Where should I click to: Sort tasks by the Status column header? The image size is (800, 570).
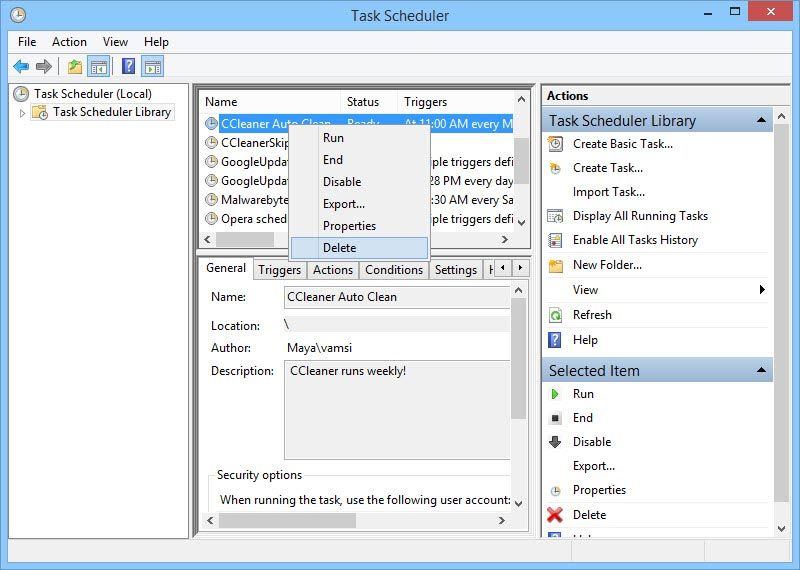coord(369,102)
